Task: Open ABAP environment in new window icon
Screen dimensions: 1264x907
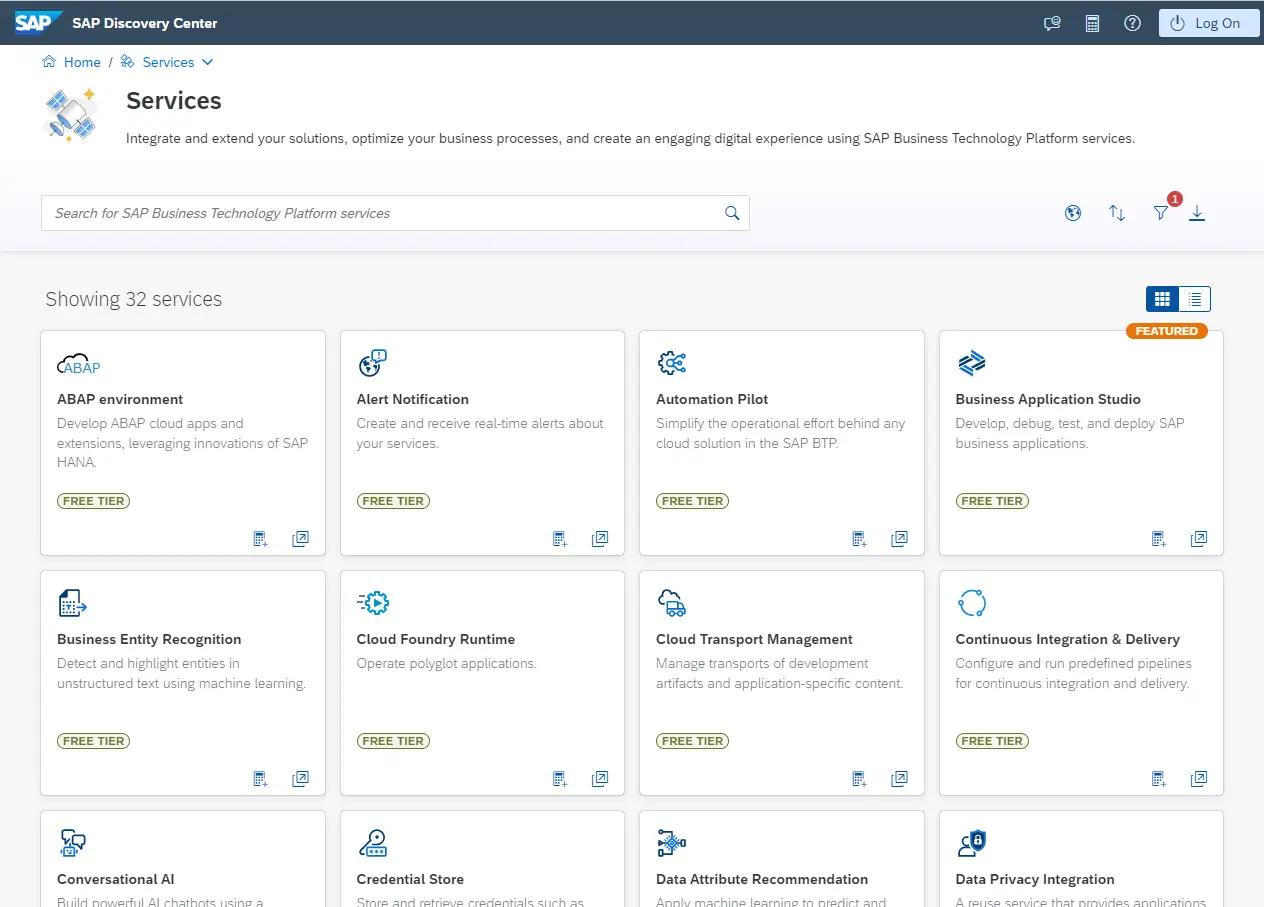Action: [300, 539]
